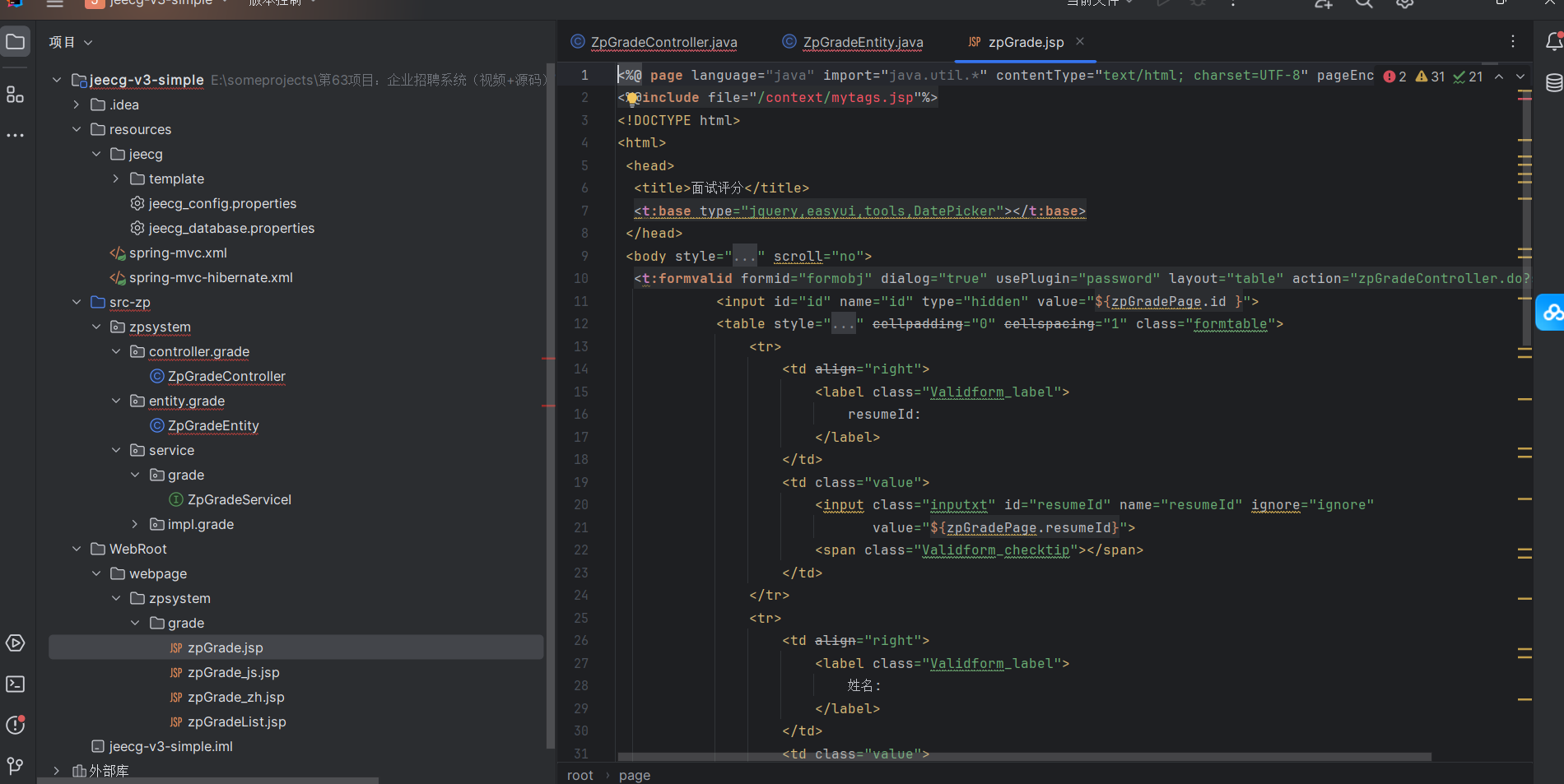The width and height of the screenshot is (1564, 784).
Task: Click the editor horizontal scrollbar
Action: pyautogui.click(x=1025, y=756)
